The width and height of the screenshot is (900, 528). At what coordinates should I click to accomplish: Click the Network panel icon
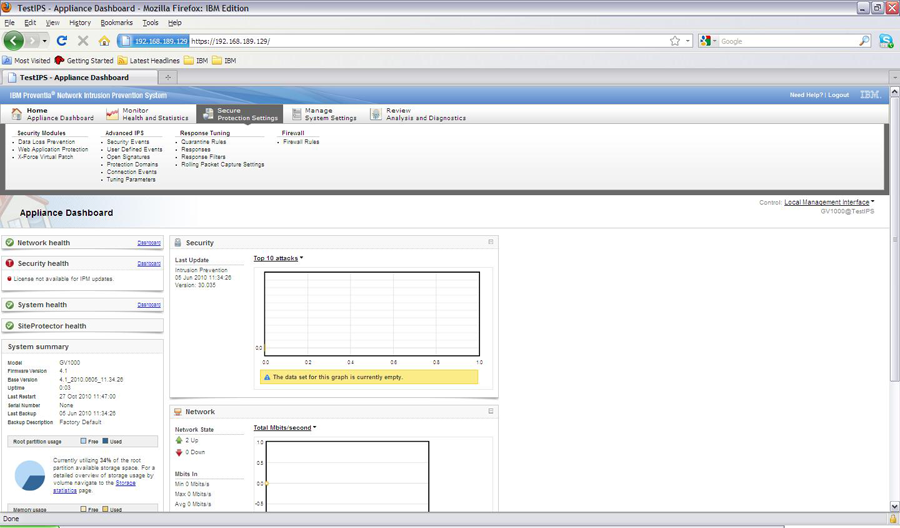click(178, 411)
